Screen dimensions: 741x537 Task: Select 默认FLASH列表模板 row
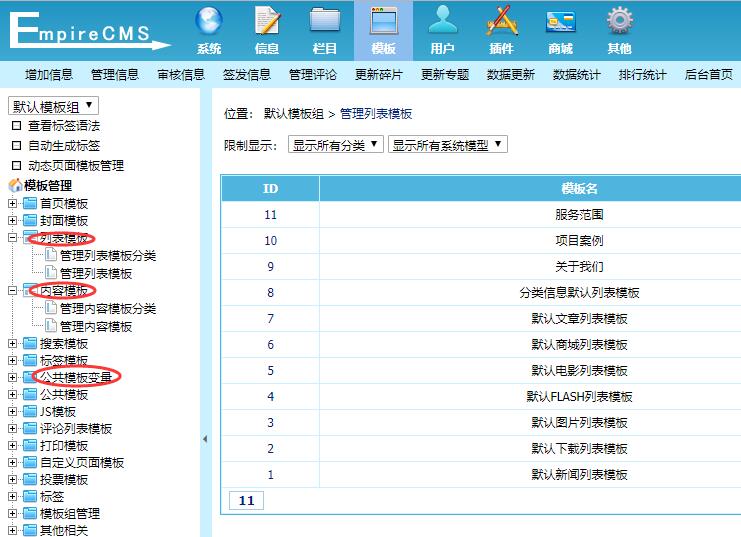pos(481,397)
